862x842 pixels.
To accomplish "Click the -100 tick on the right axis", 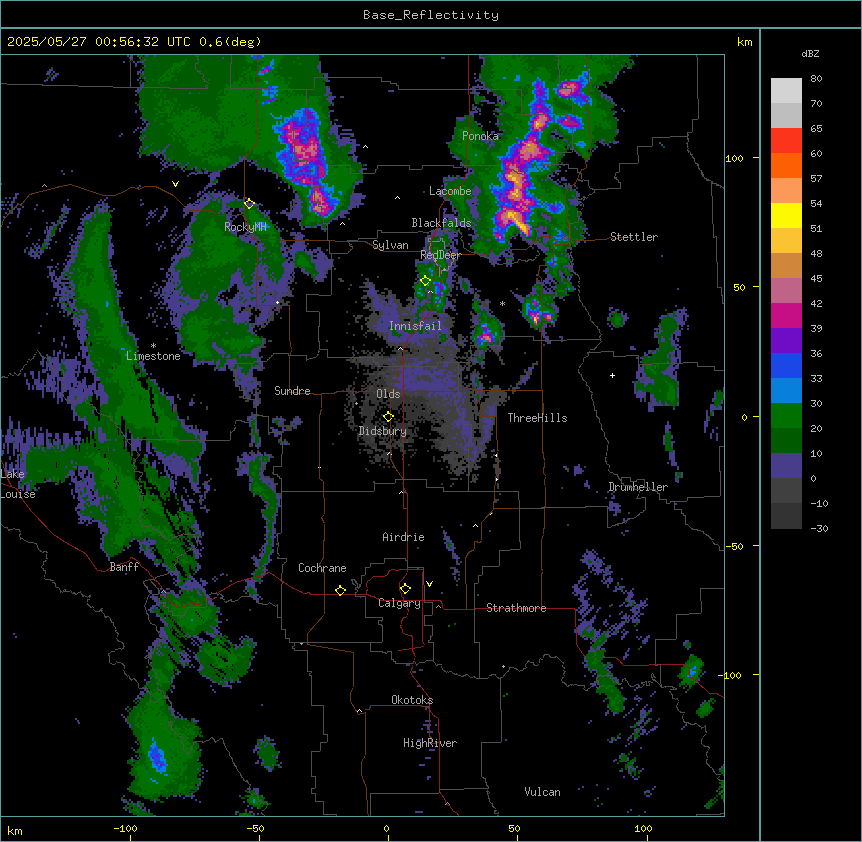I will pyautogui.click(x=731, y=675).
